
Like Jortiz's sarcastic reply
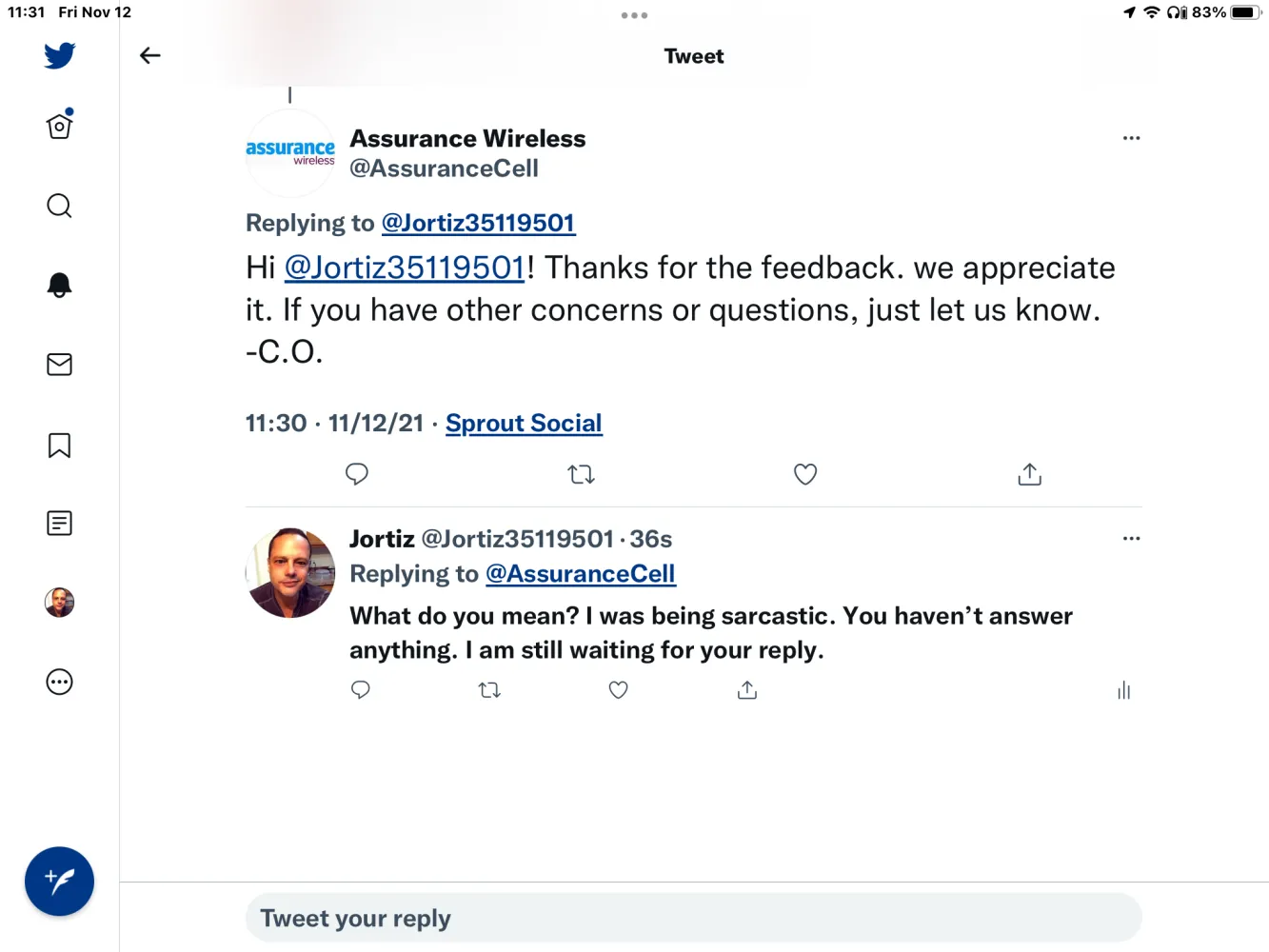(619, 690)
